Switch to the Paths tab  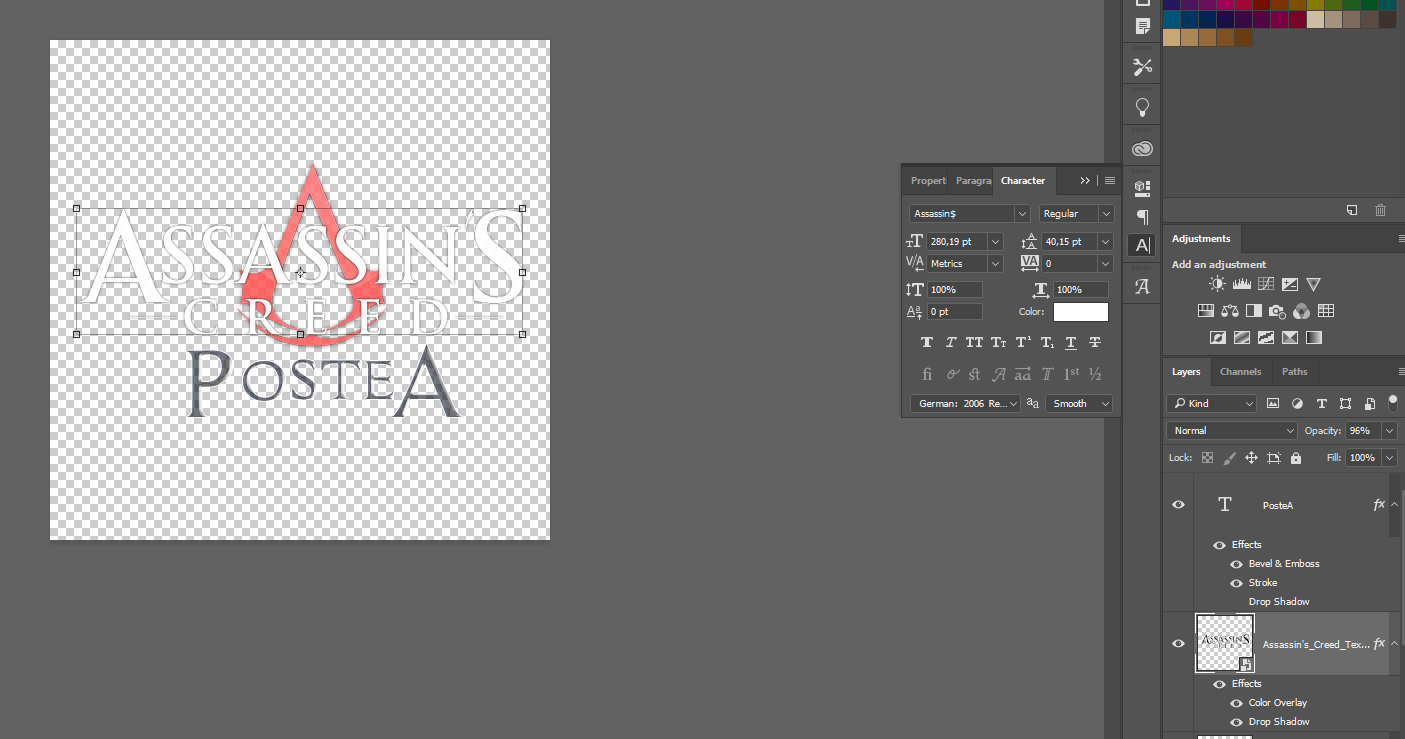[x=1294, y=372]
